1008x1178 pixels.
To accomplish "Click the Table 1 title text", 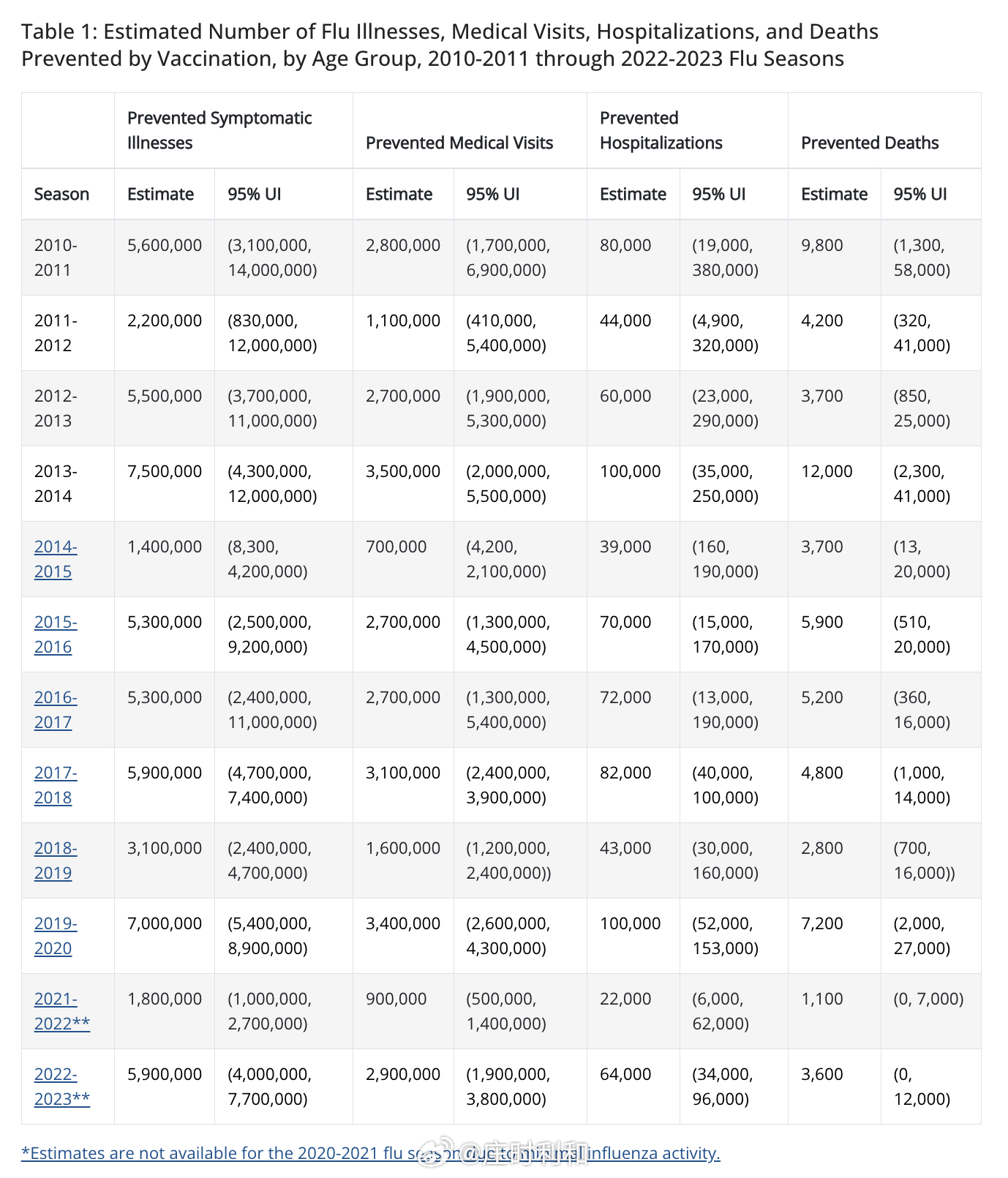I will pos(449,45).
